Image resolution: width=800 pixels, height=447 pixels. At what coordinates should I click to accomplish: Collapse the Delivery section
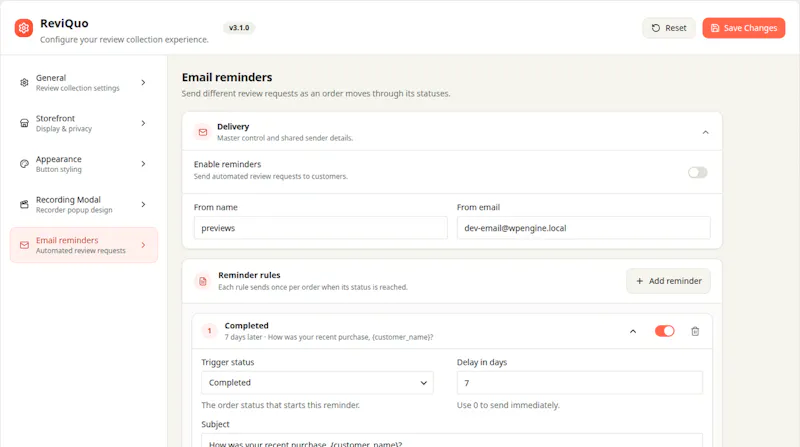(x=706, y=132)
